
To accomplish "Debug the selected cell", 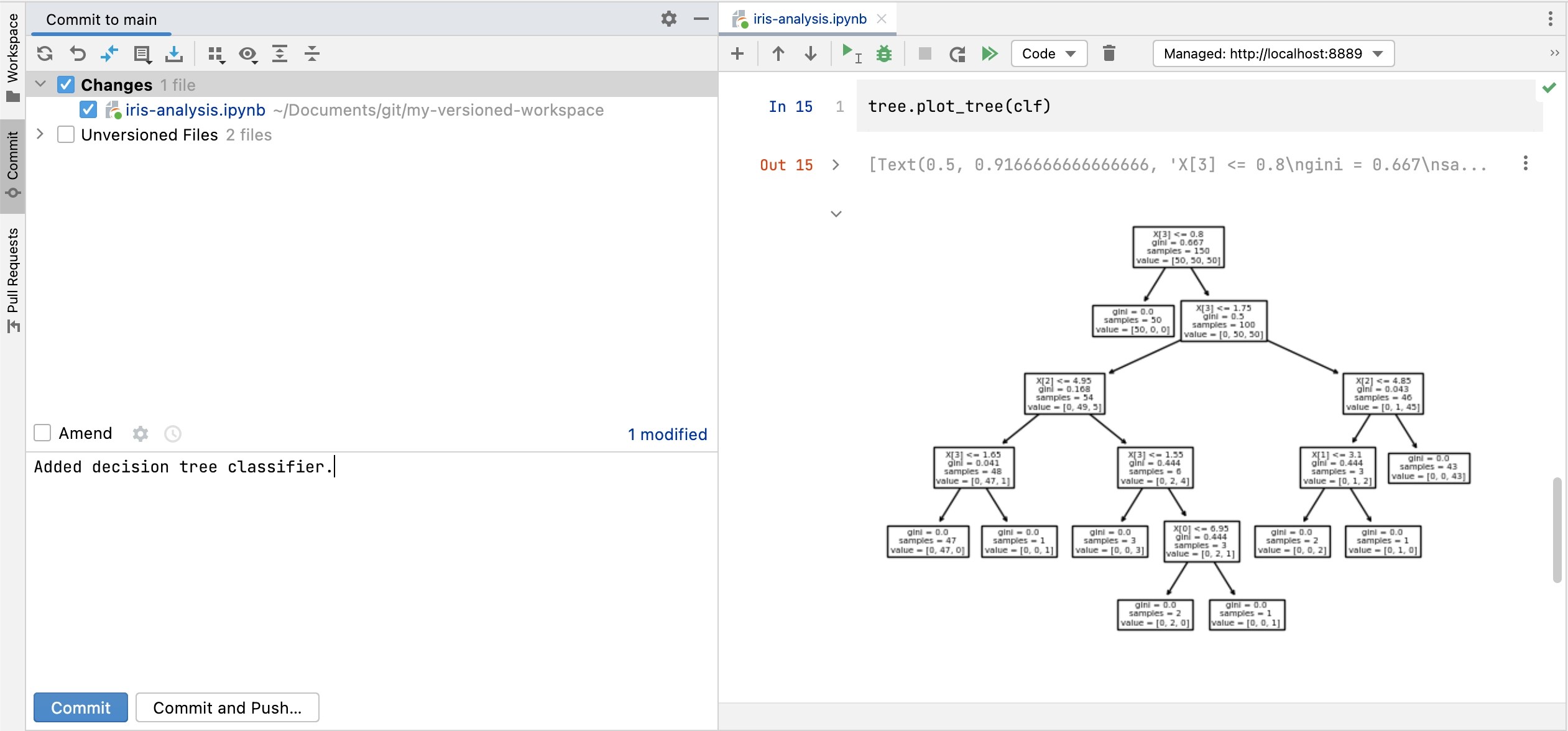I will (x=884, y=53).
